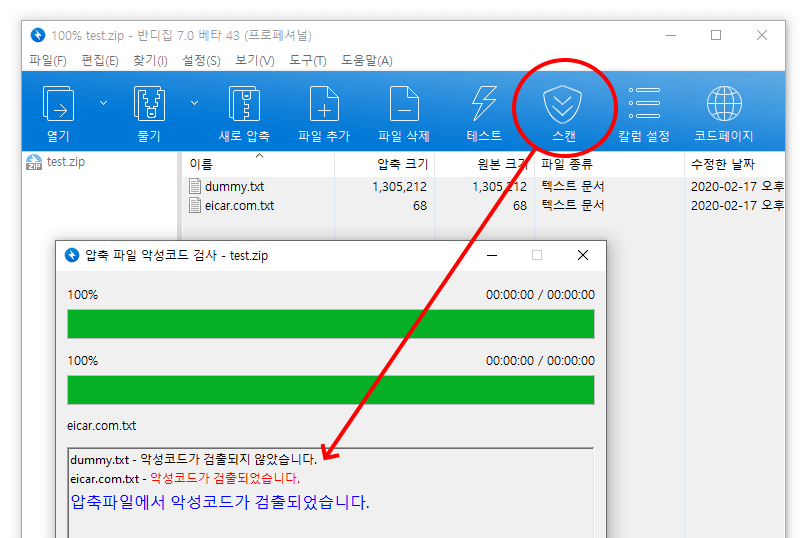The image size is (805, 538).
Task: Open the 편집(E) menu
Action: tap(100, 61)
